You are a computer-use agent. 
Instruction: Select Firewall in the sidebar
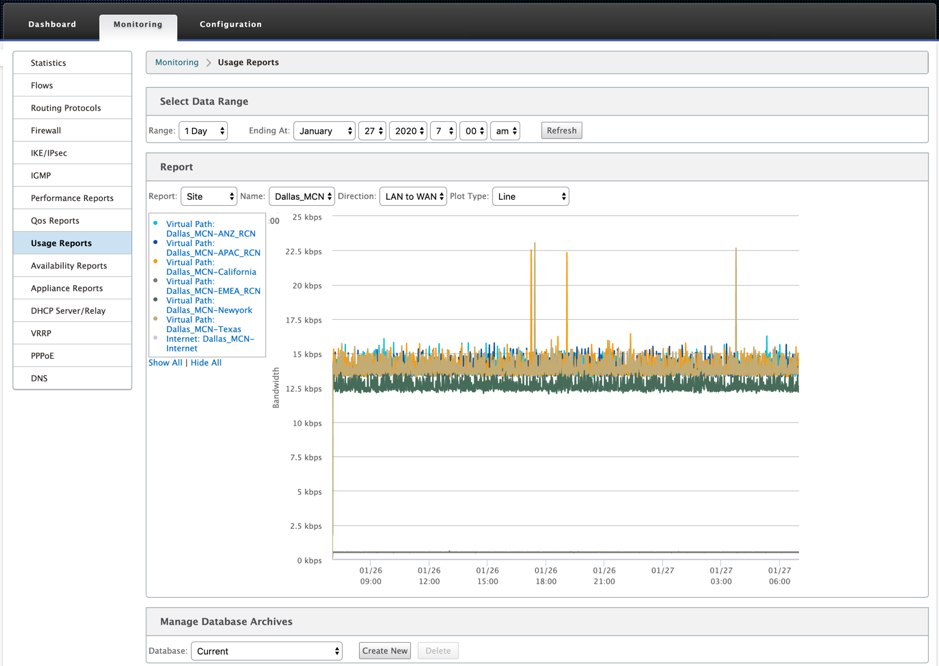click(x=72, y=131)
